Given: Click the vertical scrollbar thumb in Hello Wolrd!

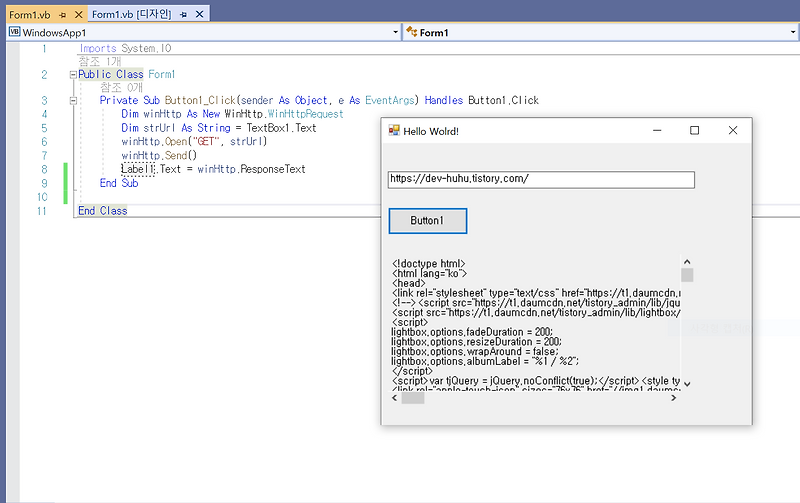Looking at the screenshot, I should click(x=687, y=275).
